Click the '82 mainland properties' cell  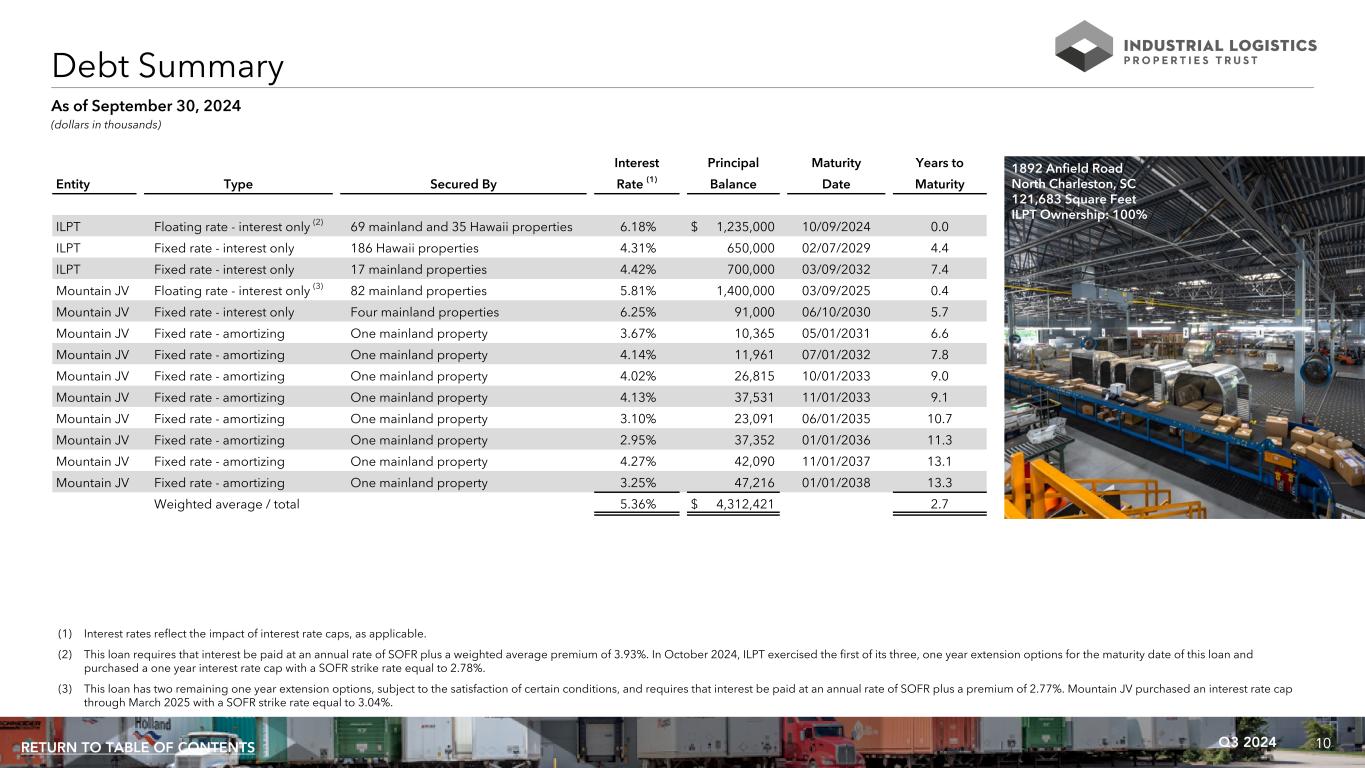coord(419,291)
